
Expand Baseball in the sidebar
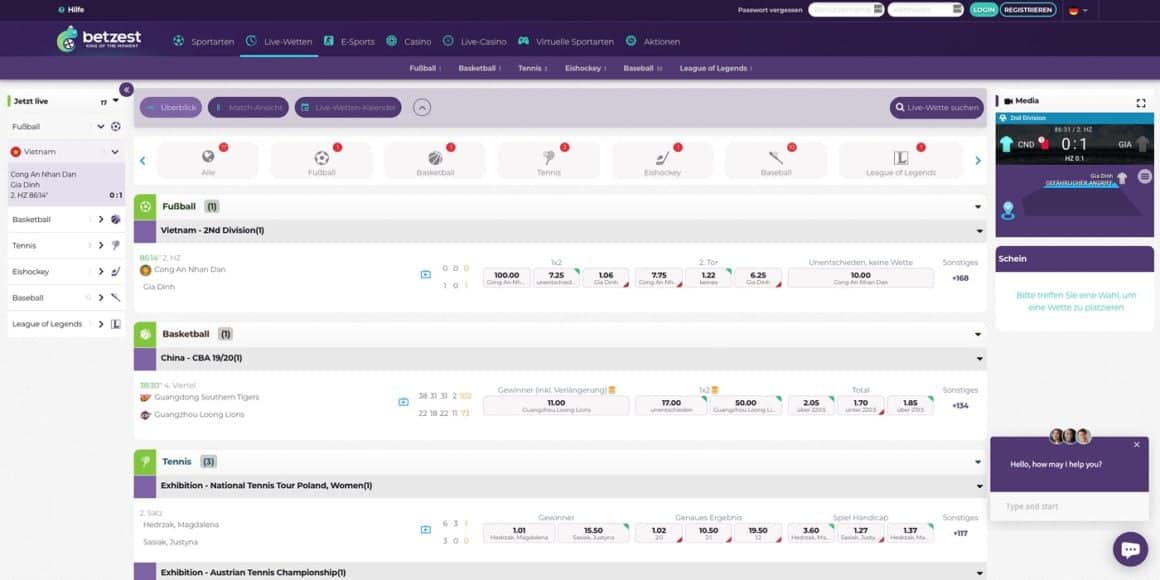pyautogui.click(x=101, y=297)
